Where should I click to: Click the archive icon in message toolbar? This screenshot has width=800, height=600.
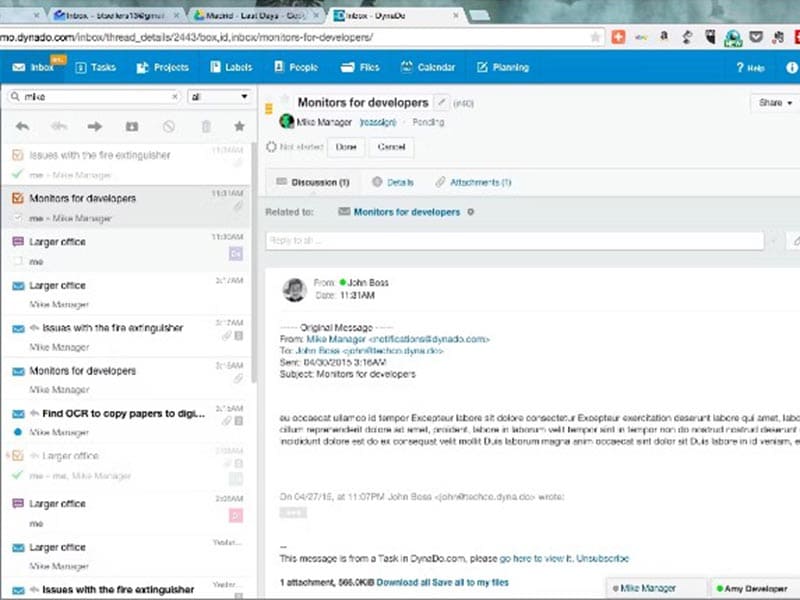(x=131, y=126)
